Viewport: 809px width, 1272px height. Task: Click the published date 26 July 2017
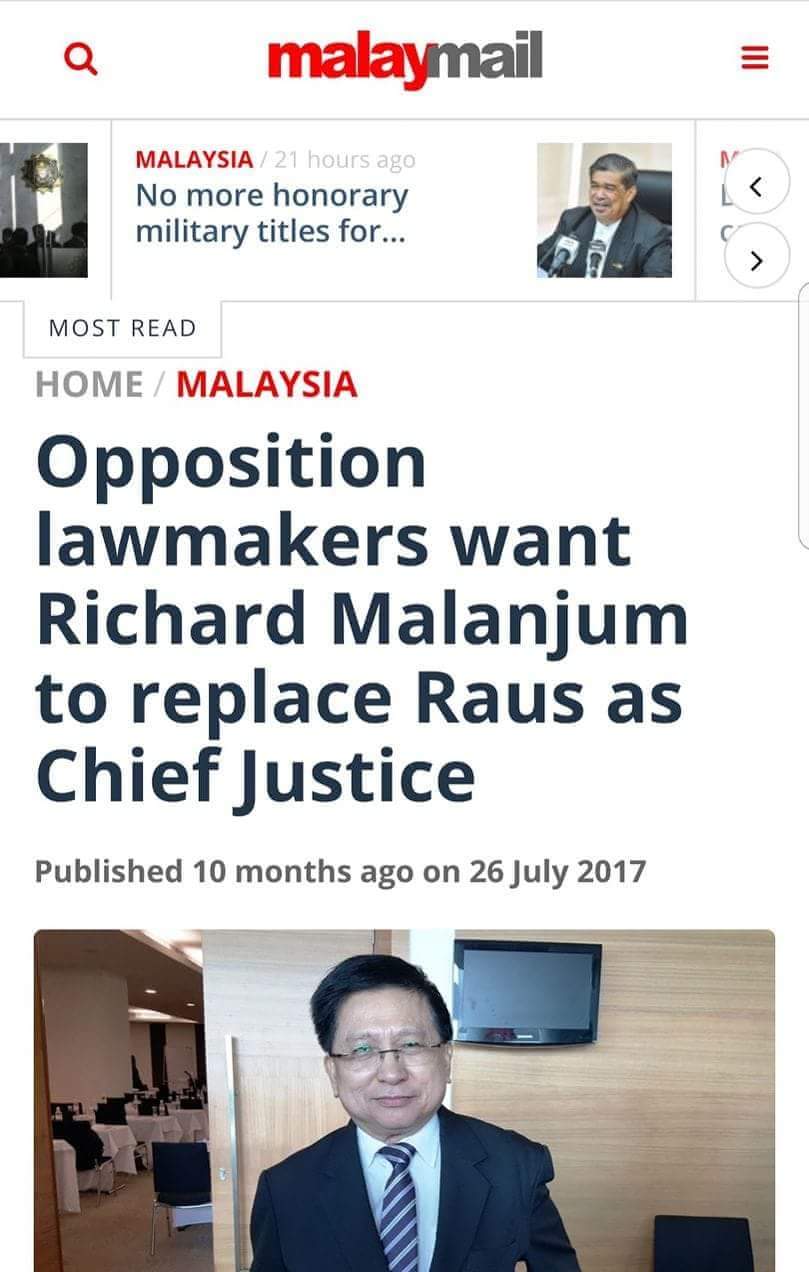(x=557, y=871)
